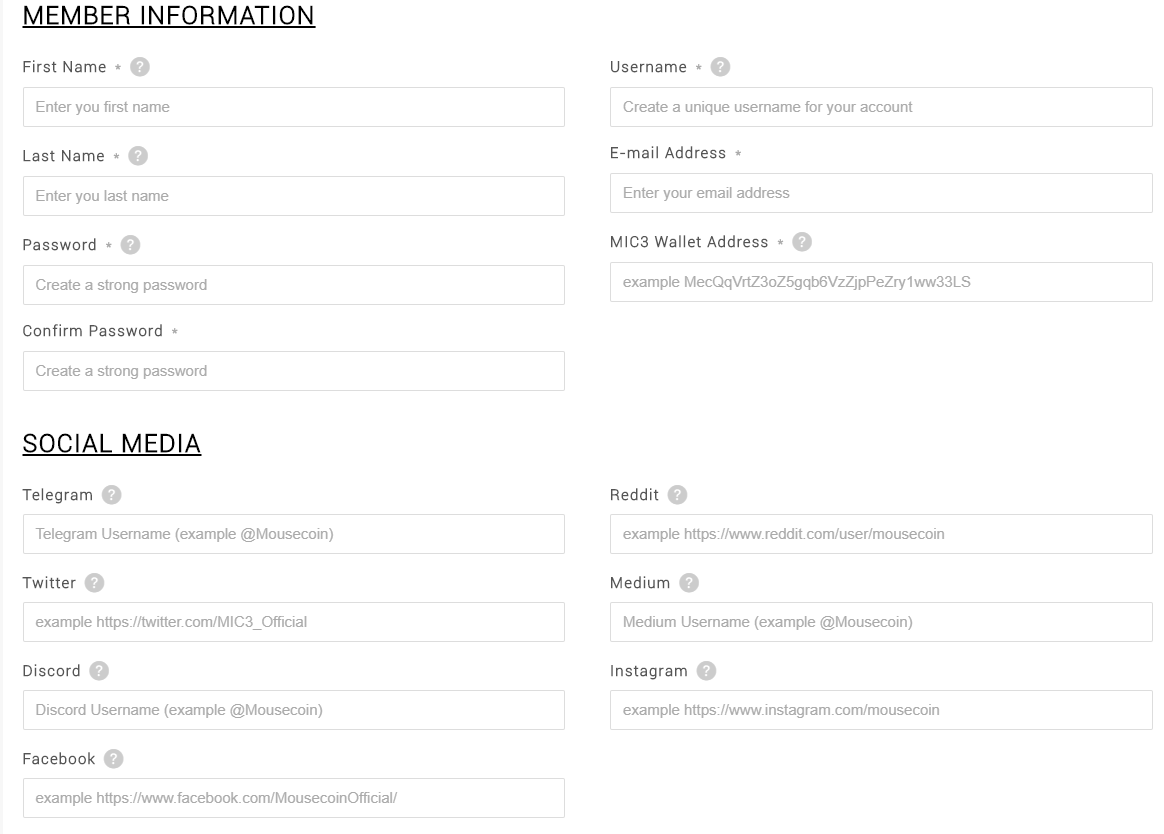Image resolution: width=1164 pixels, height=834 pixels.
Task: Click the Instagram help icon
Action: click(707, 671)
